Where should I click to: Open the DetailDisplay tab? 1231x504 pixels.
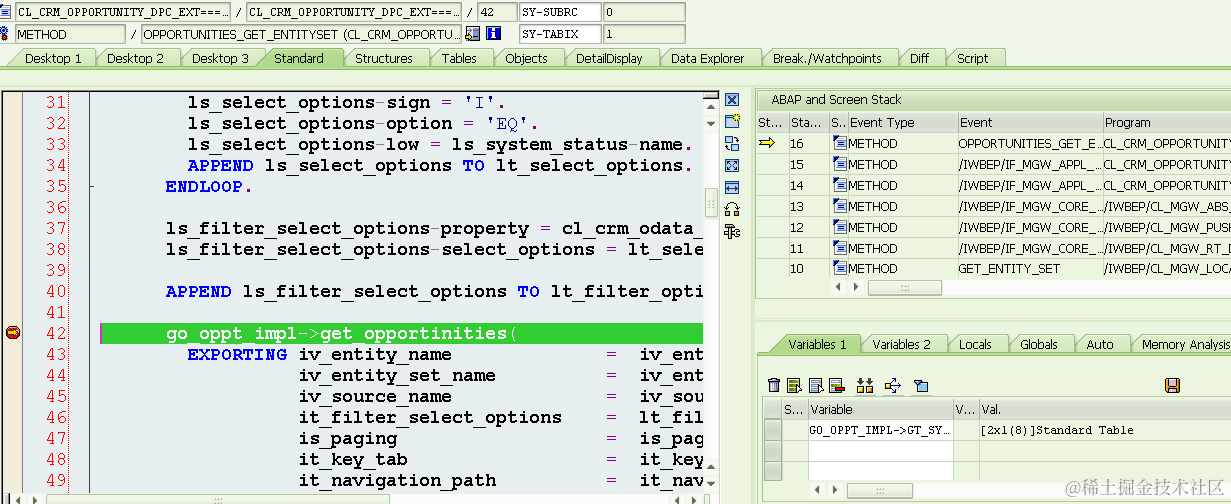click(609, 58)
